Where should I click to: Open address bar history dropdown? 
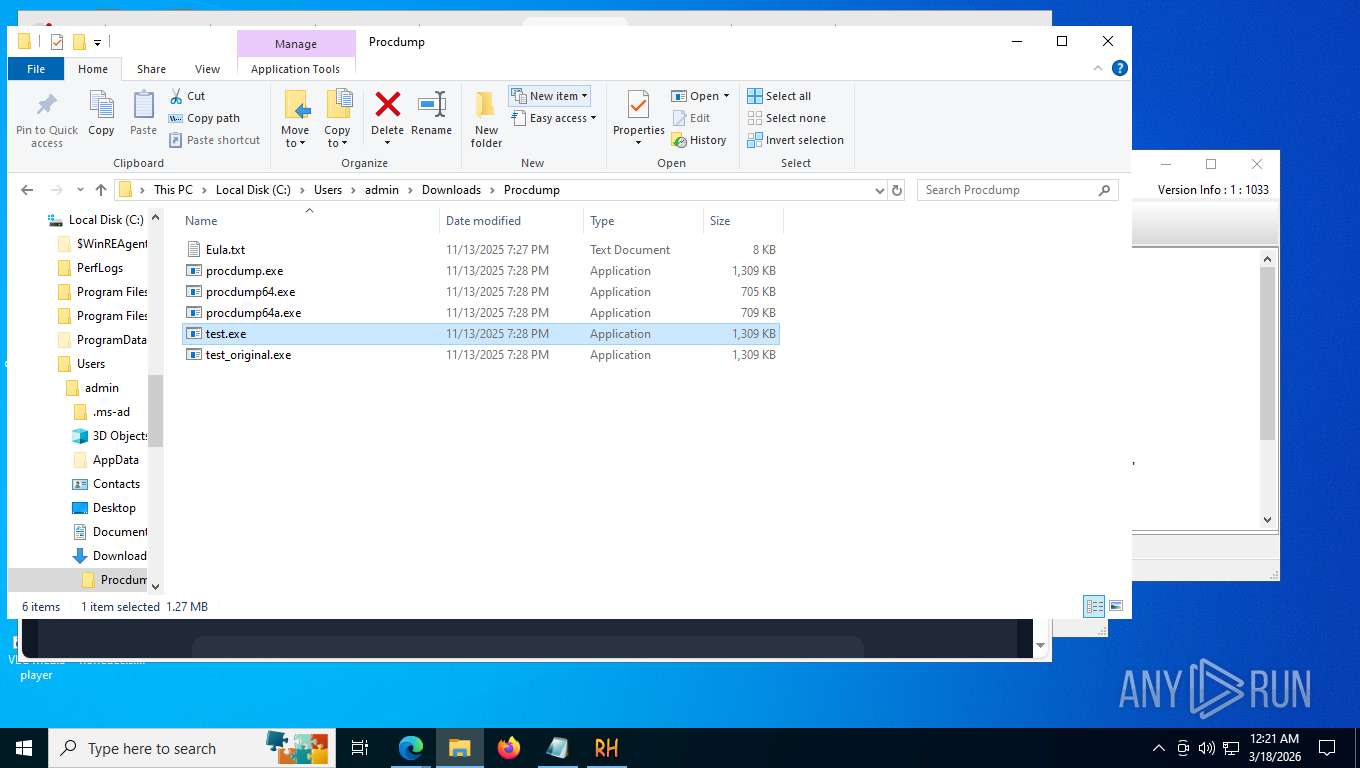pos(880,190)
